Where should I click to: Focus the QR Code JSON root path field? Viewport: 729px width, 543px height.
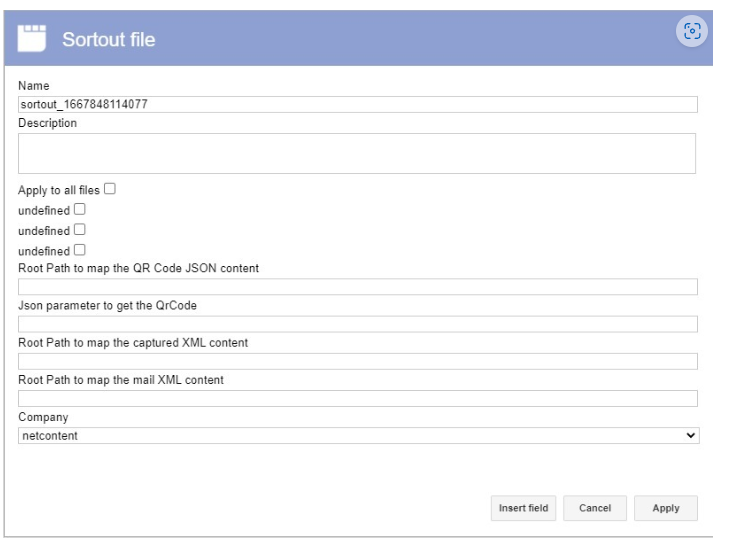coord(358,287)
